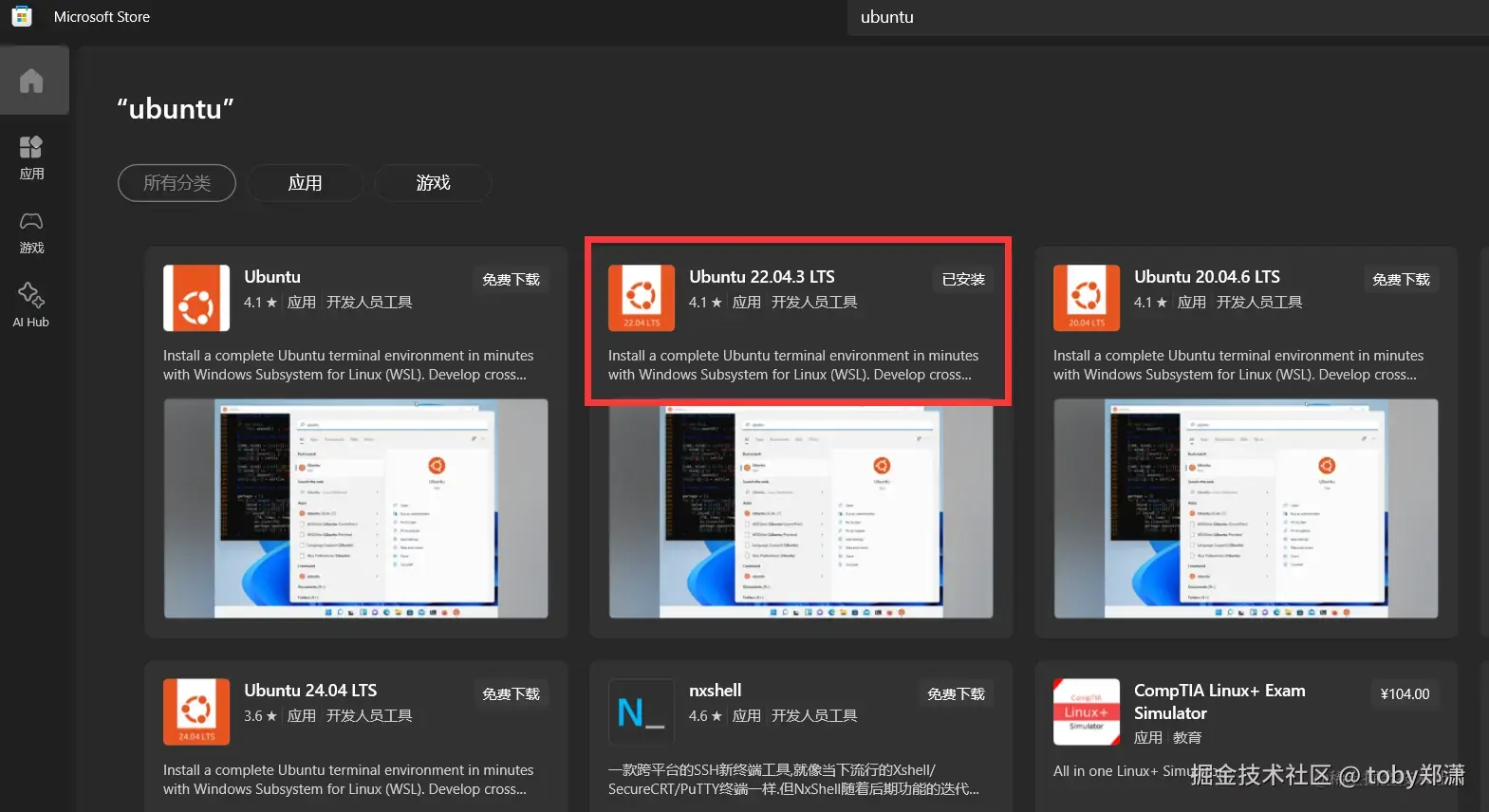Image resolution: width=1489 pixels, height=812 pixels.
Task: Click 免费下载 for nxshell
Action: click(956, 694)
